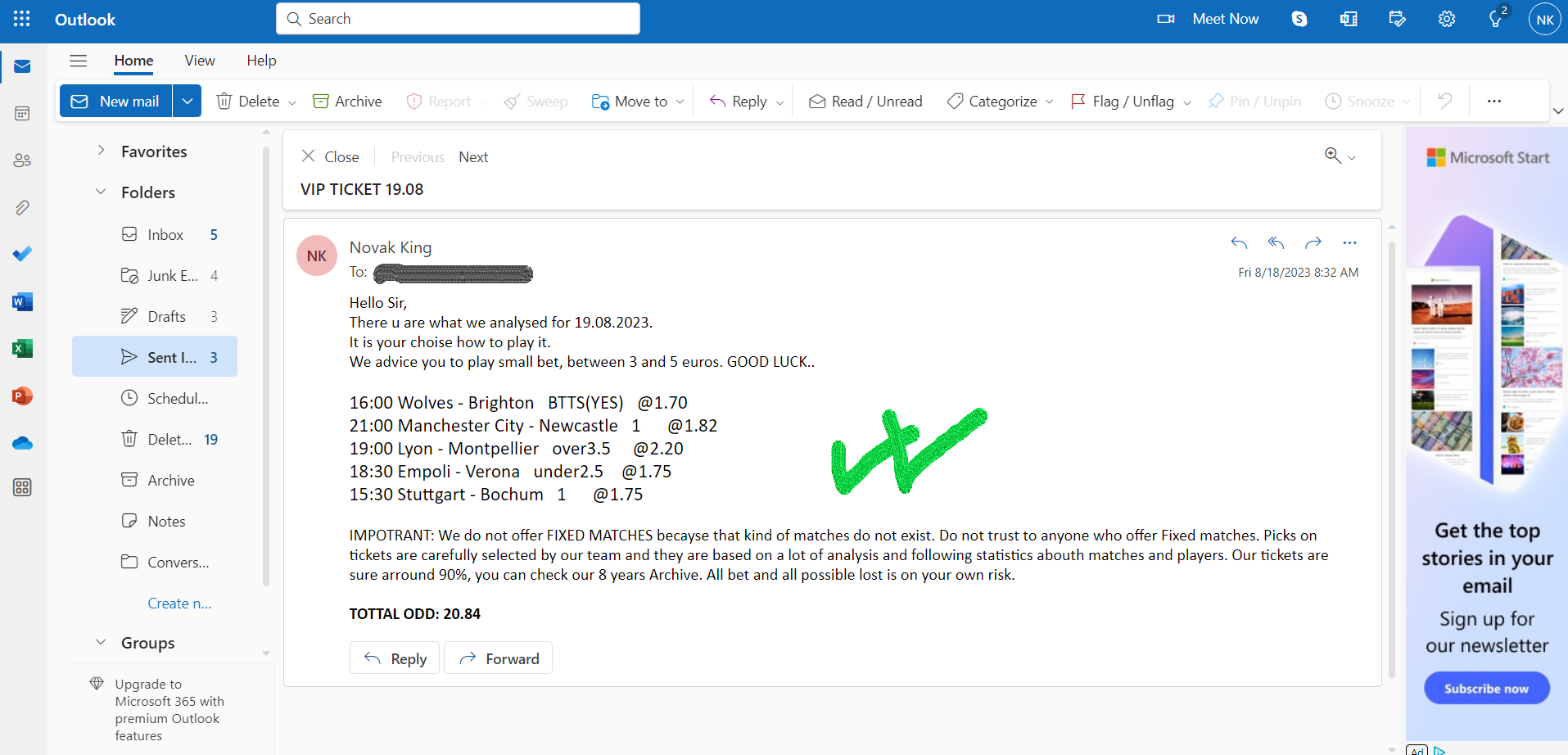Open Calendar from the left app rail
The height and width of the screenshot is (755, 1568).
(x=22, y=113)
